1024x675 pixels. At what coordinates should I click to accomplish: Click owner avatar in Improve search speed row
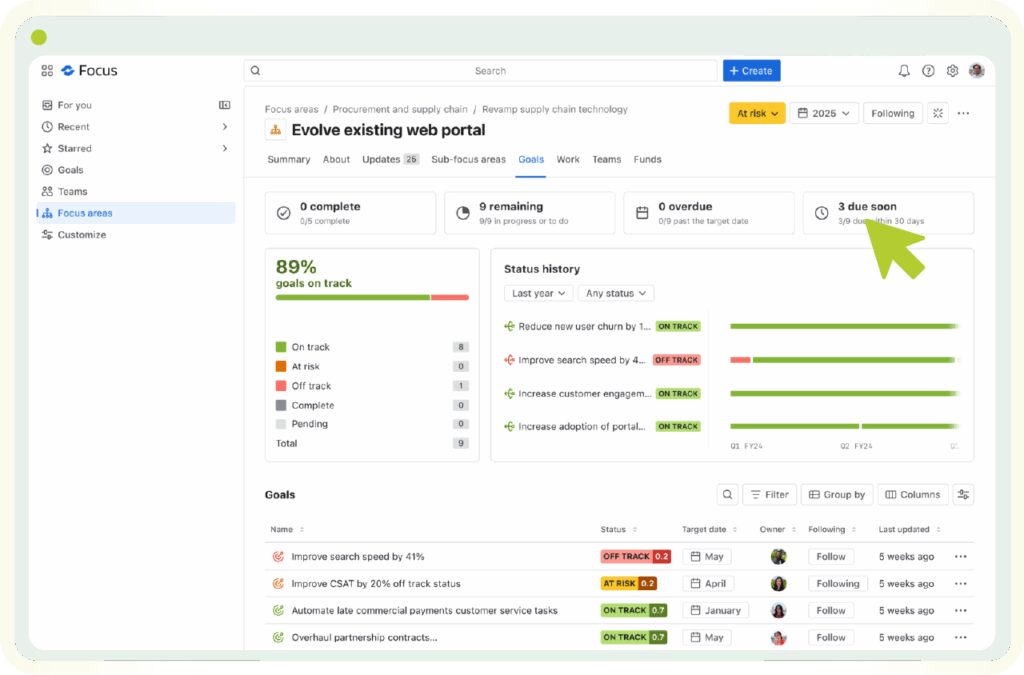click(x=778, y=557)
